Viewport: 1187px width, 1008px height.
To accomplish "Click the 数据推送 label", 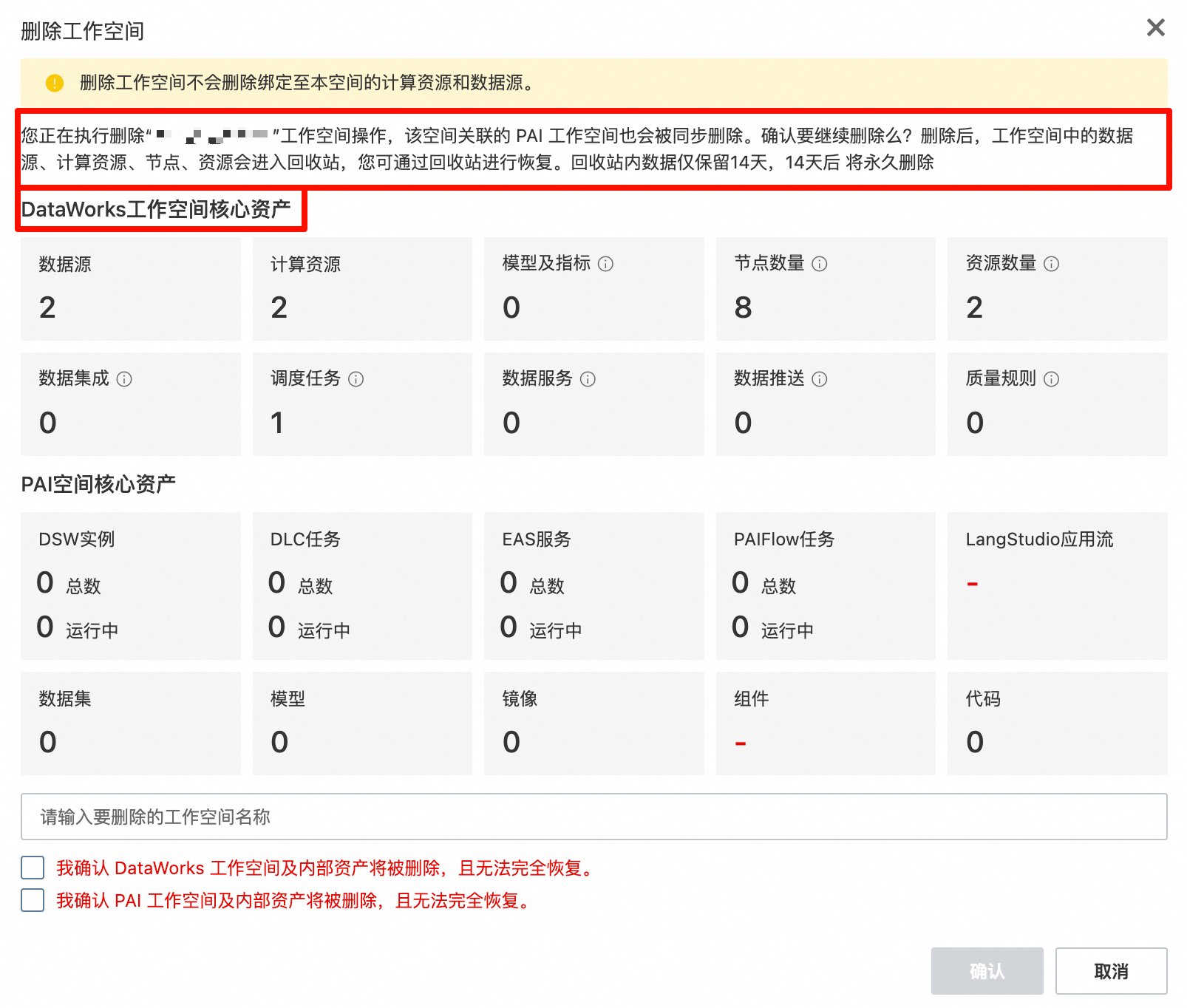I will click(769, 378).
